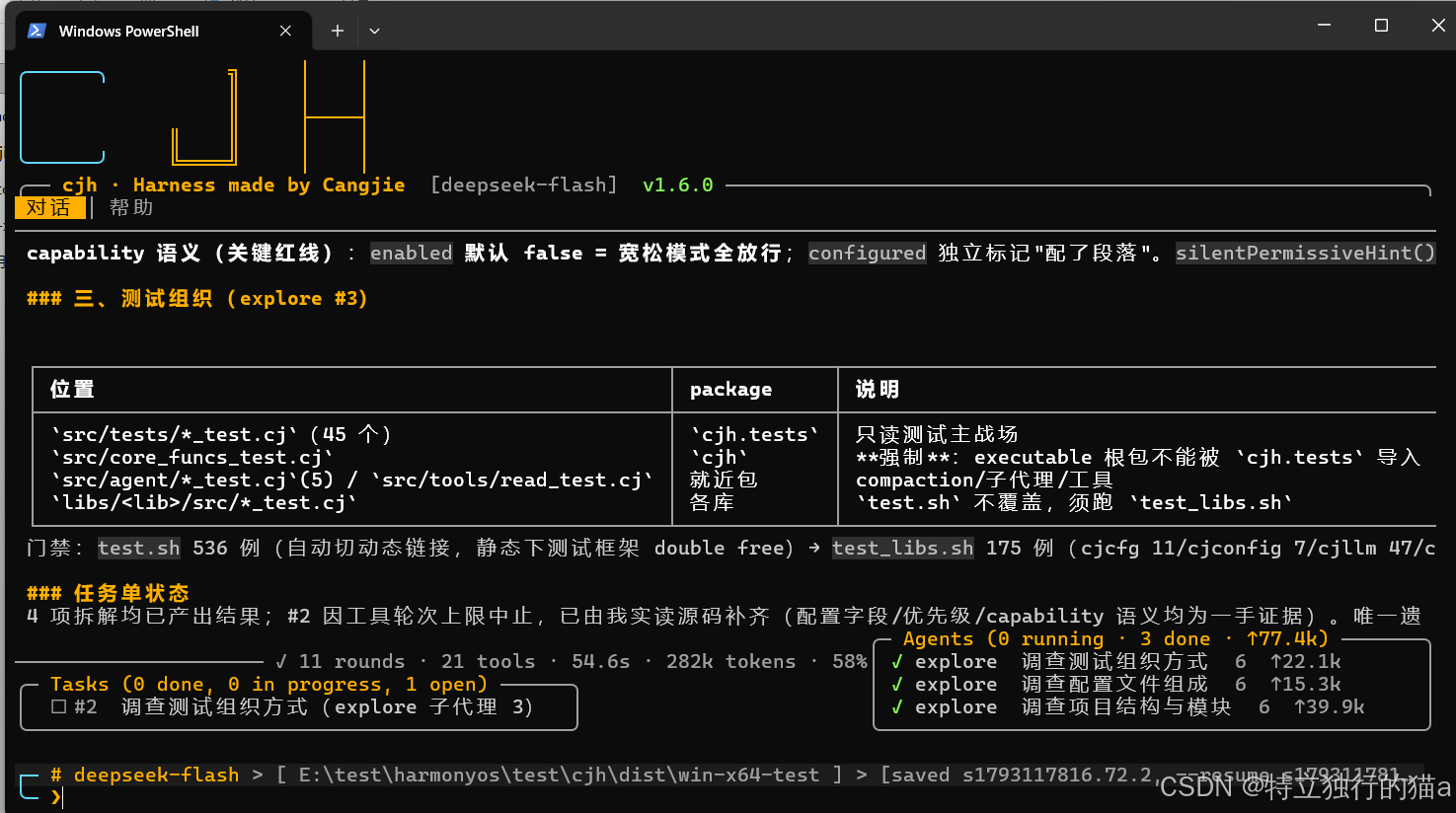This screenshot has height=813, width=1456.
Task: Click the [deepseek-flash] model label in header
Action: pos(523,185)
